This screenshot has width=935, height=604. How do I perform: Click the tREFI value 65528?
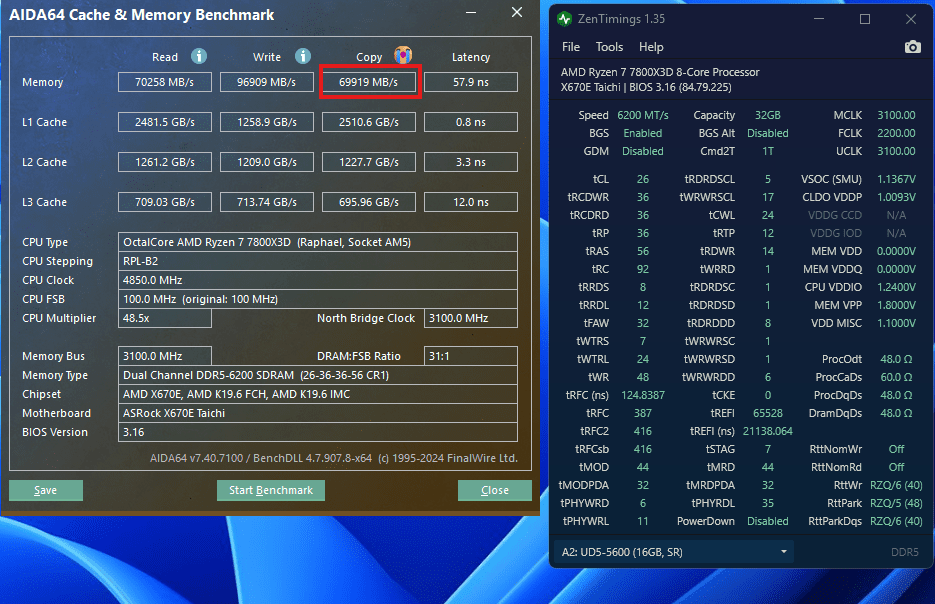click(768, 413)
